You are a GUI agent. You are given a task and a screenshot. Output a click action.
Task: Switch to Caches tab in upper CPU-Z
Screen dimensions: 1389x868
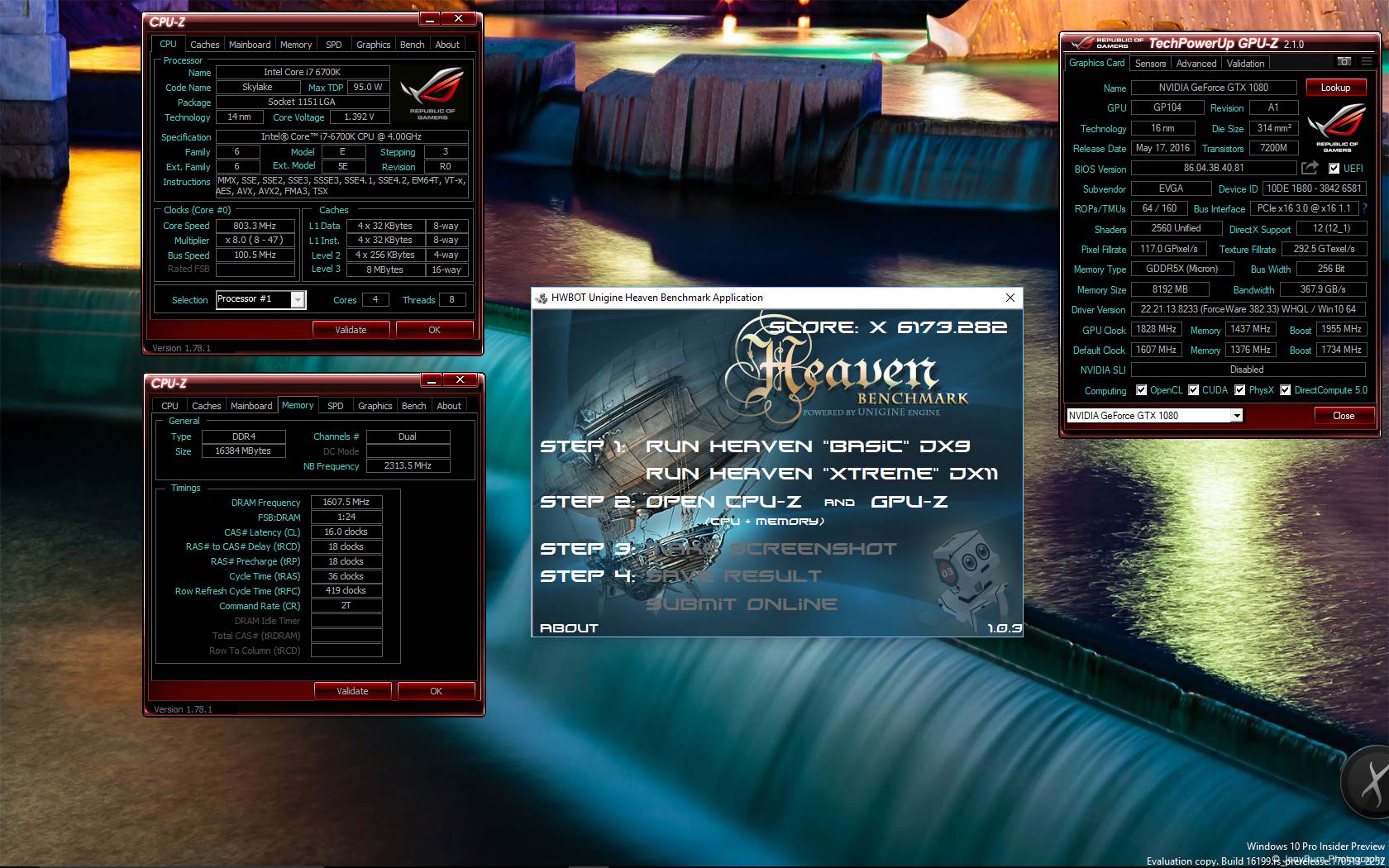(x=205, y=45)
